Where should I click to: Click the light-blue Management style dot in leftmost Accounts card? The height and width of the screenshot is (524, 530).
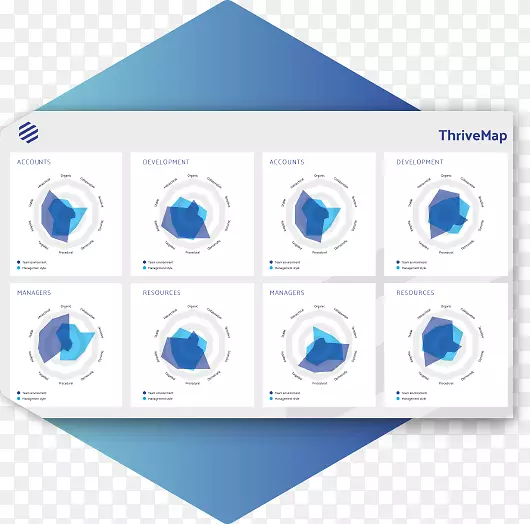[19, 268]
